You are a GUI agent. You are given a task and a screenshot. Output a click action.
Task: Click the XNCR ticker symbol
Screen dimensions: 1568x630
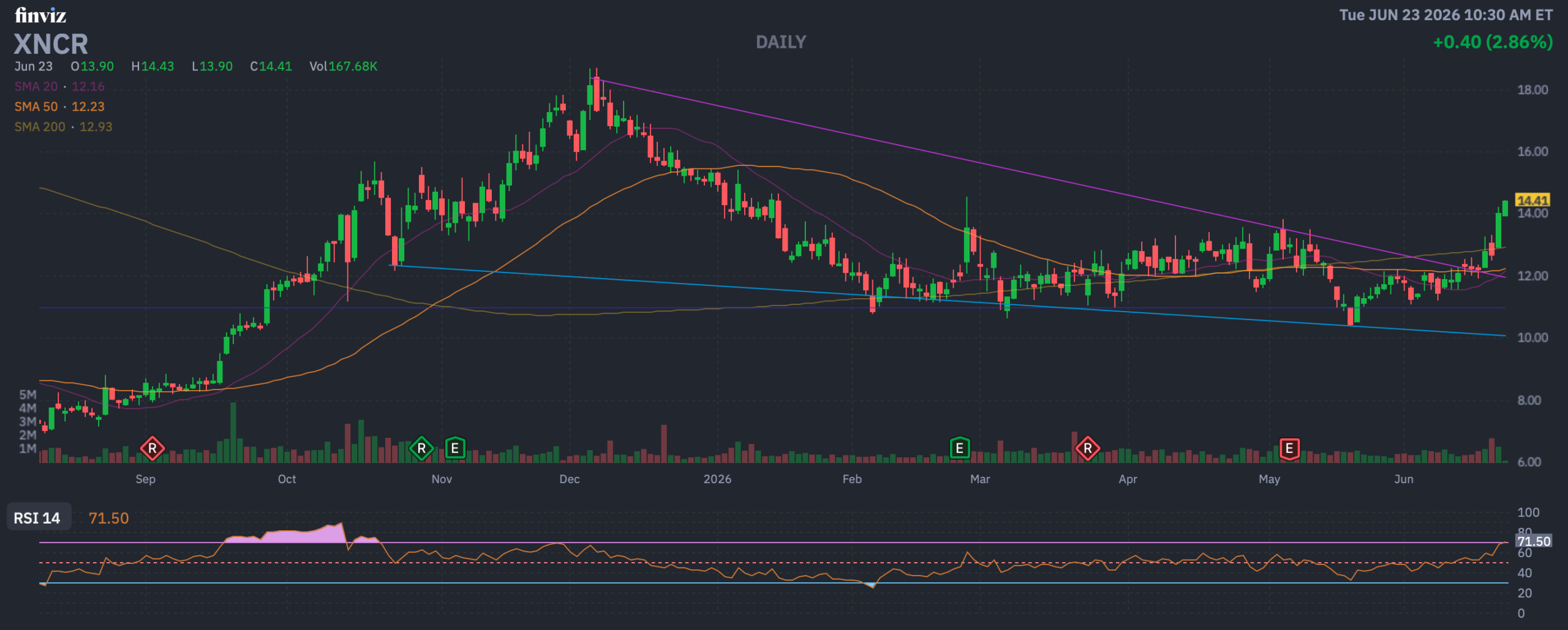(51, 44)
